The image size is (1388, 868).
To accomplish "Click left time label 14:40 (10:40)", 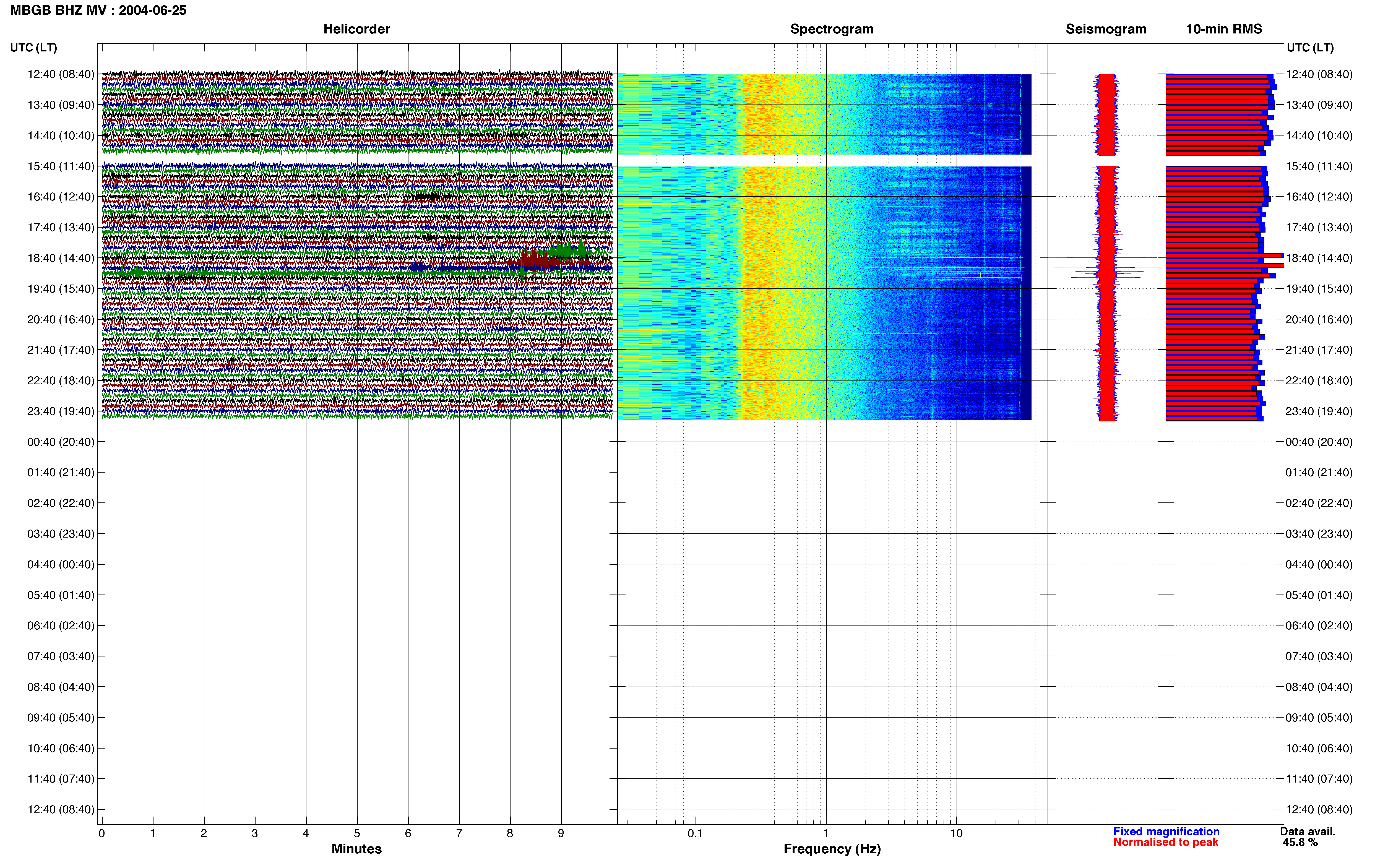I will click(61, 135).
